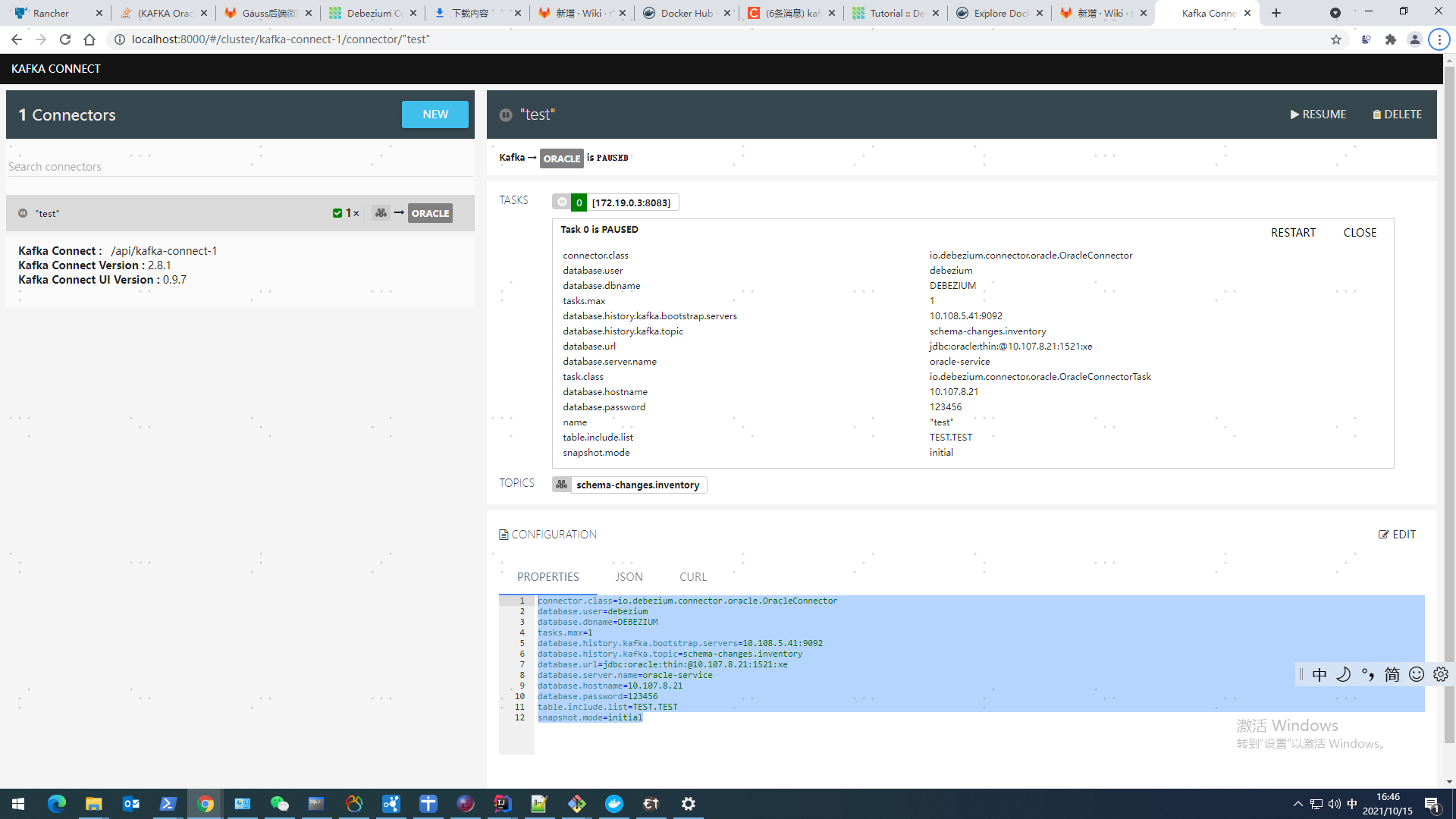
Task: Close the Explore Docker browser tab
Action: coord(1039,13)
